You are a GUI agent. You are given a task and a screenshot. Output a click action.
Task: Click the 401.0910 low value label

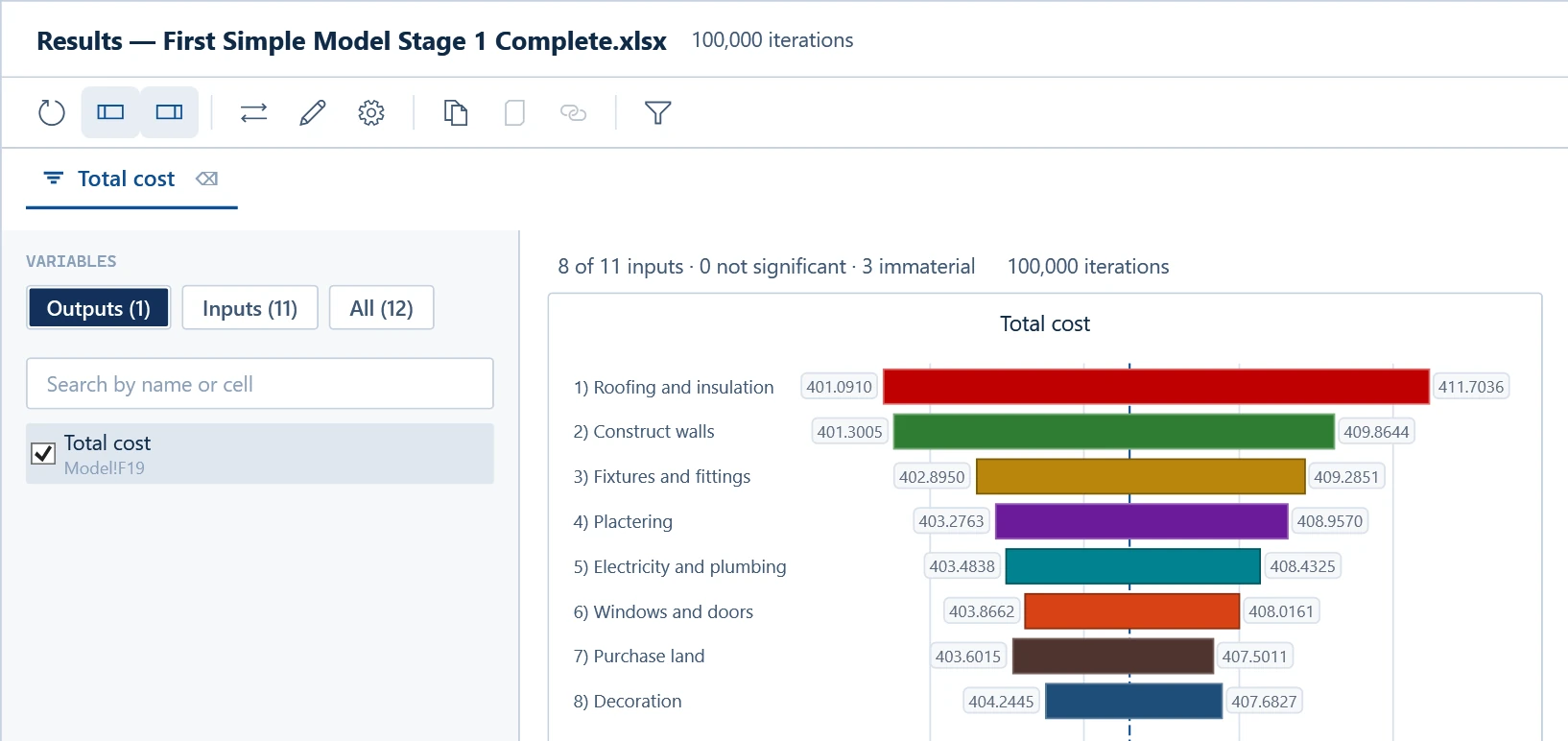[x=839, y=387]
